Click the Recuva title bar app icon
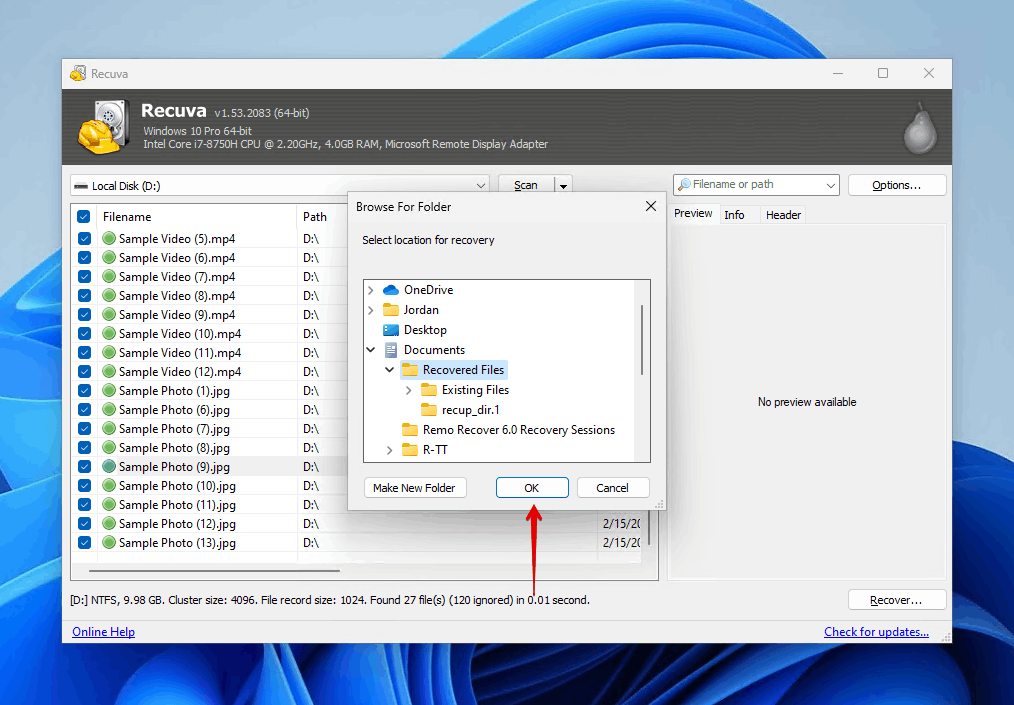1014x705 pixels. (x=78, y=73)
